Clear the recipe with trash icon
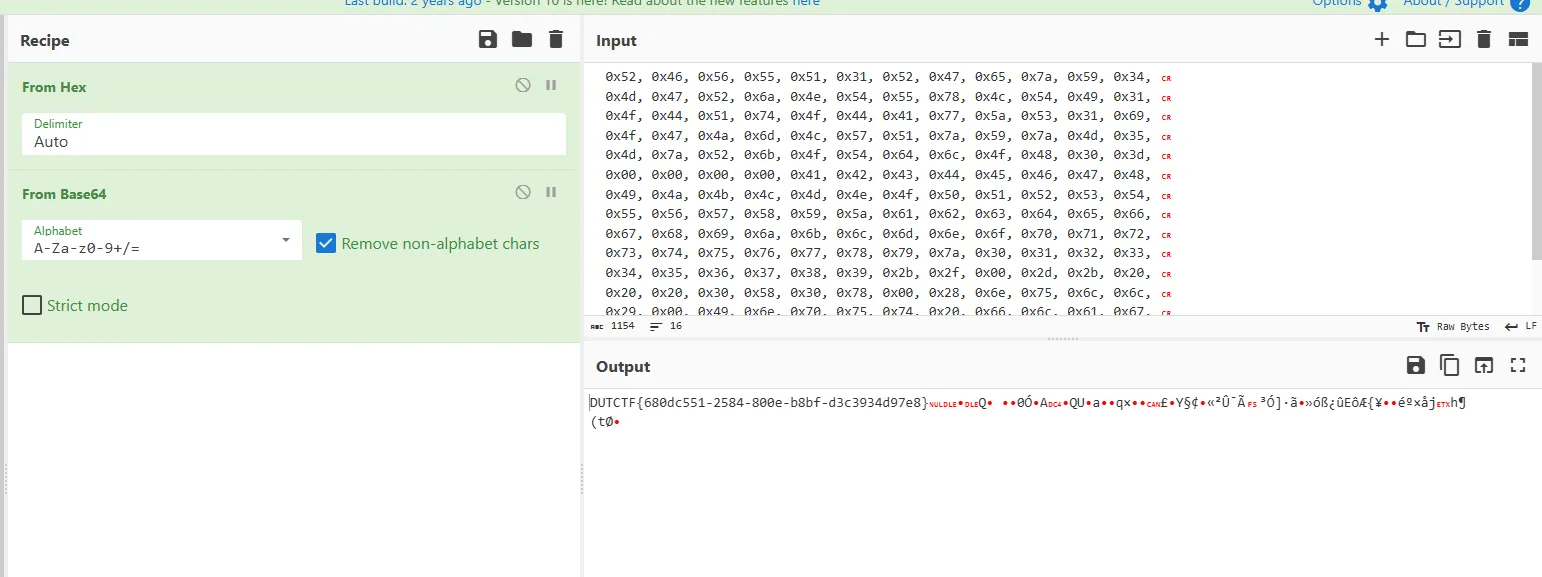This screenshot has width=1542, height=577. (x=556, y=40)
